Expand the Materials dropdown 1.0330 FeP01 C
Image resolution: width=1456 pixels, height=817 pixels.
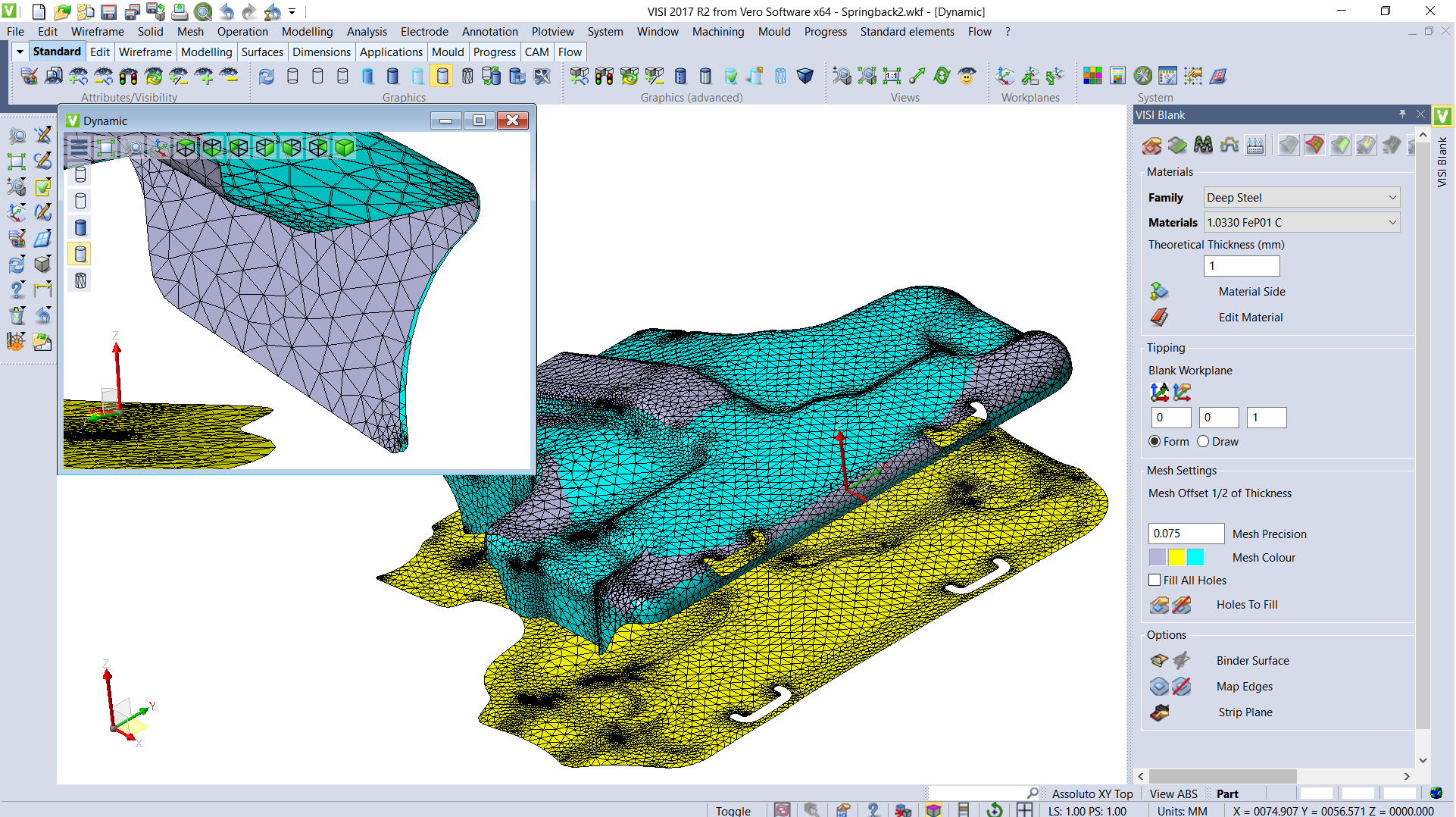click(1301, 223)
